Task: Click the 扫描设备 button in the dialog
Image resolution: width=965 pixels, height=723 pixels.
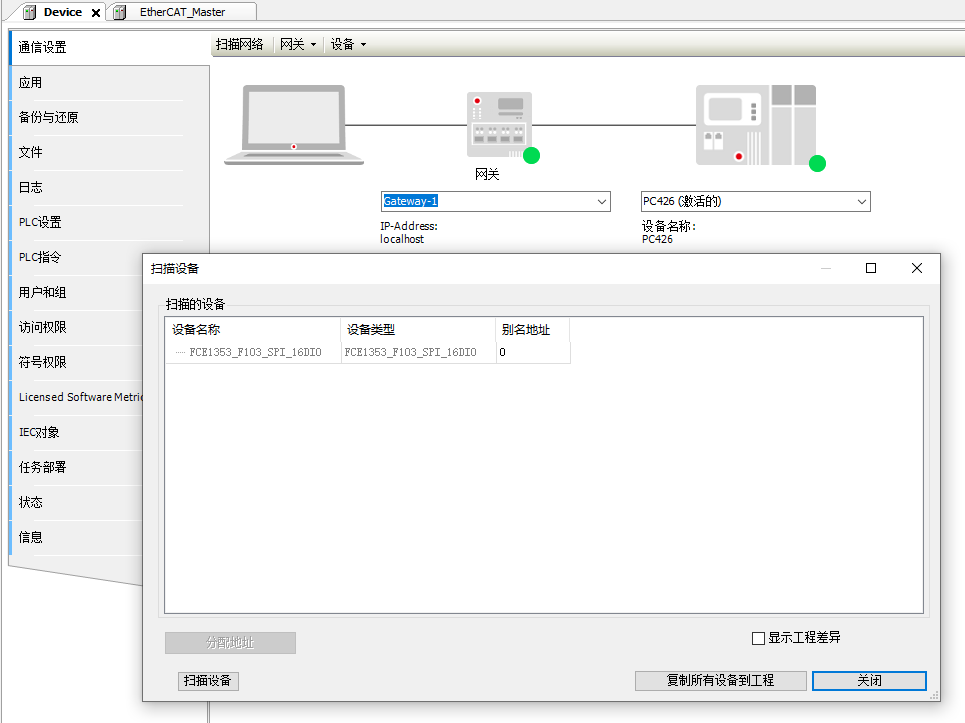Action: point(208,681)
